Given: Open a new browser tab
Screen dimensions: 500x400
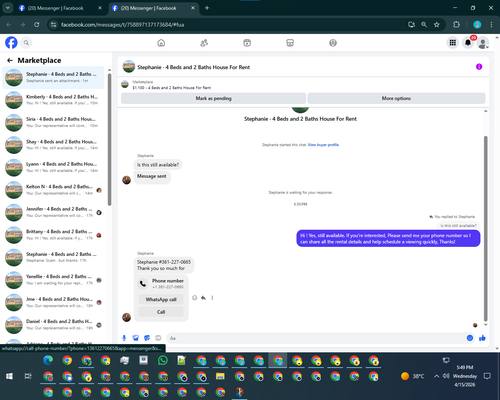Looking at the screenshot, I should point(207,8).
